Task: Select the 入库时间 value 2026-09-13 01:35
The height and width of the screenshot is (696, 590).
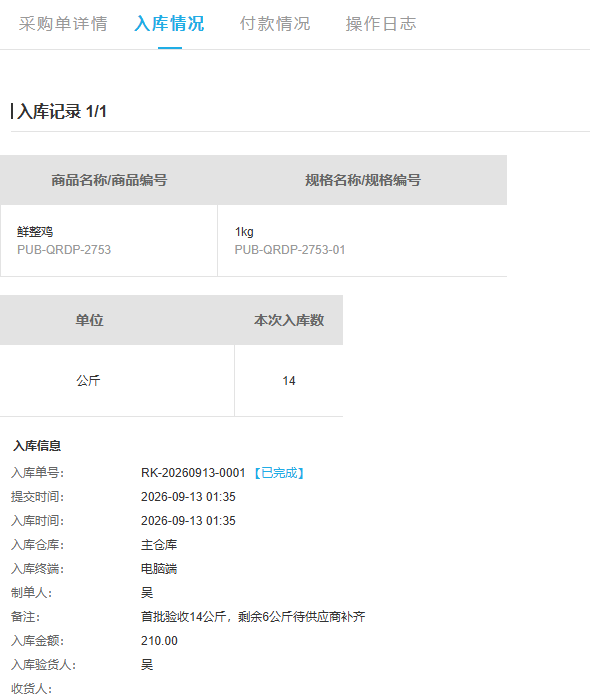Action: (188, 521)
